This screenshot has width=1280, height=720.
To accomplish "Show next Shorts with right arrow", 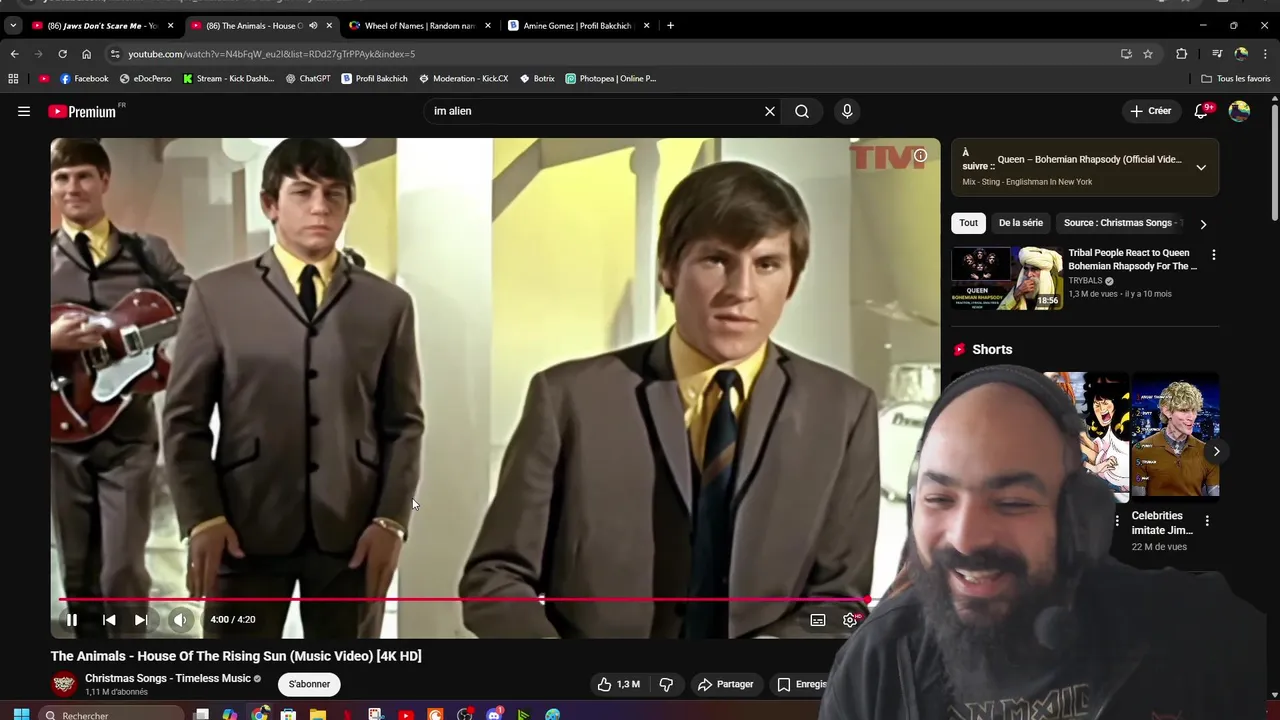I will (x=1216, y=451).
